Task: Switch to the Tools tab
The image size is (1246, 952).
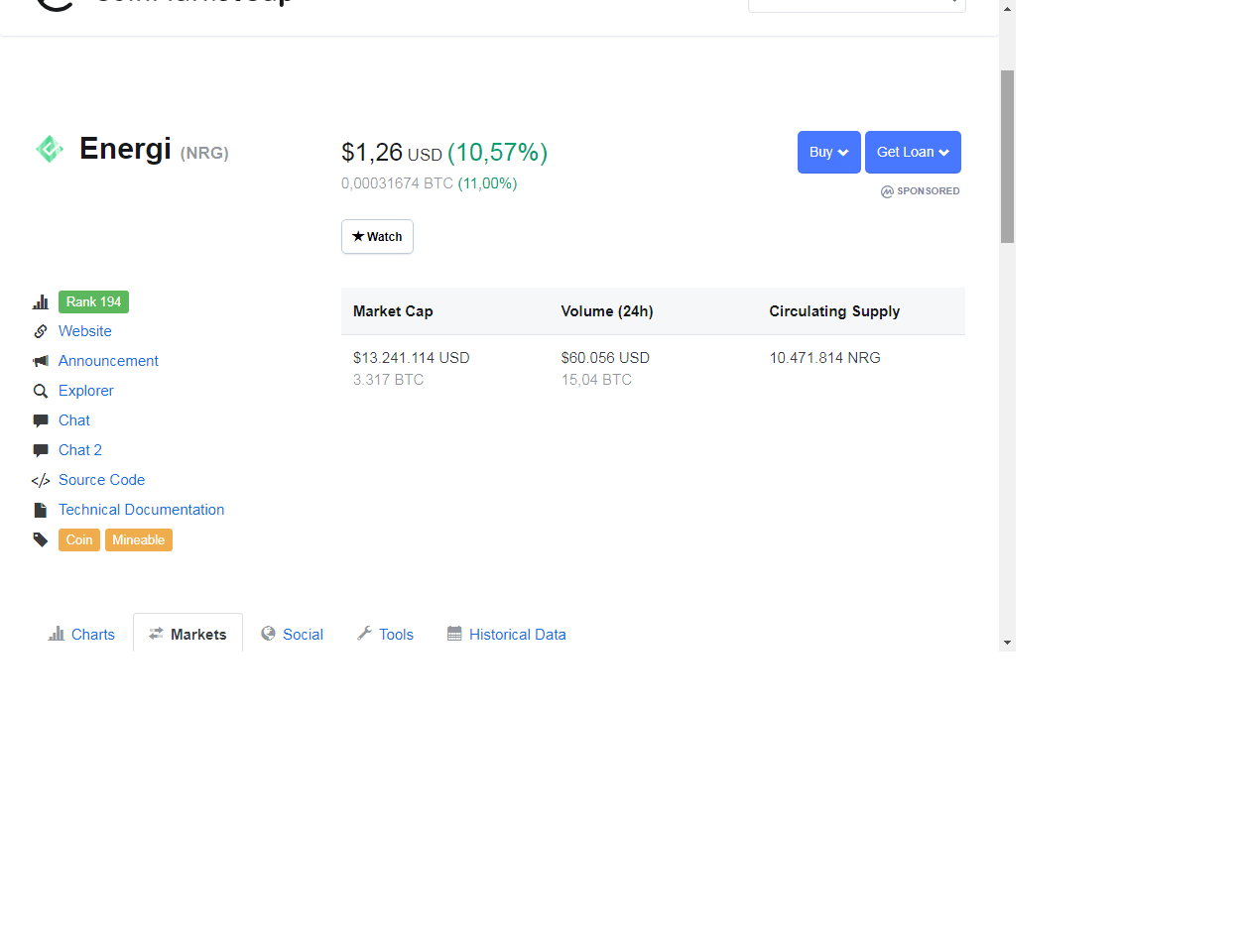Action: tap(386, 634)
